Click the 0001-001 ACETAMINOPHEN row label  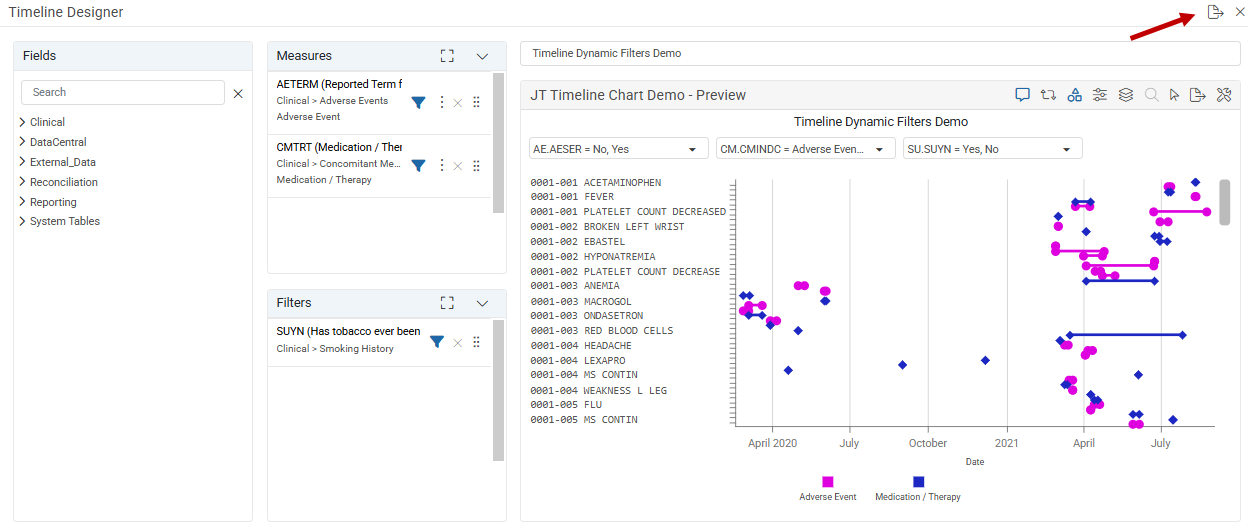[596, 183]
